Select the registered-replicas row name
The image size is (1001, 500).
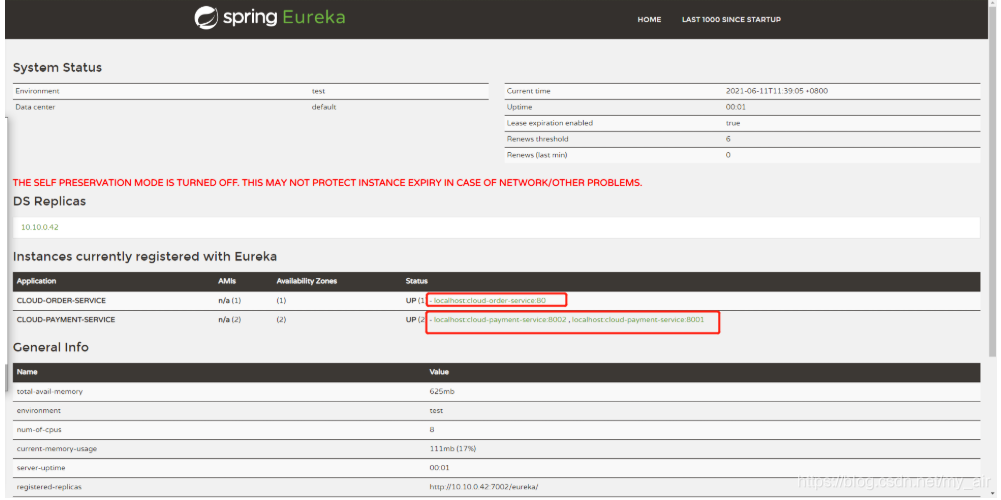coord(49,487)
